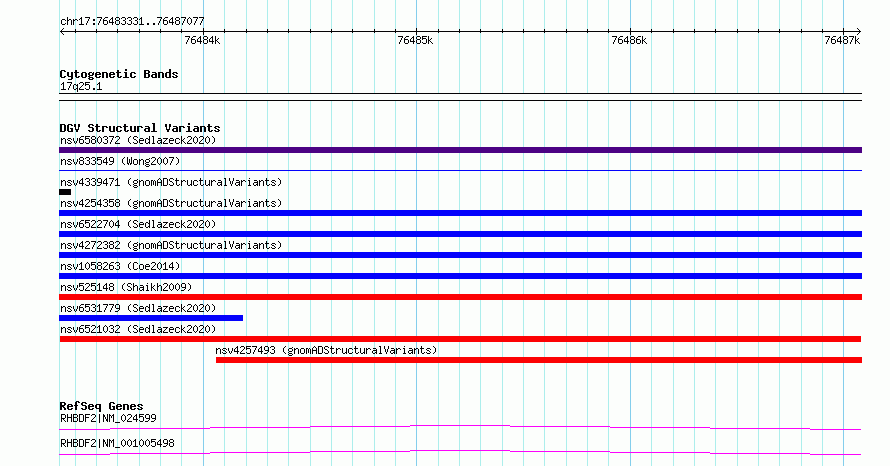Click the DGV Structural Variants track heading
This screenshot has height=466, width=890.
pos(140,128)
